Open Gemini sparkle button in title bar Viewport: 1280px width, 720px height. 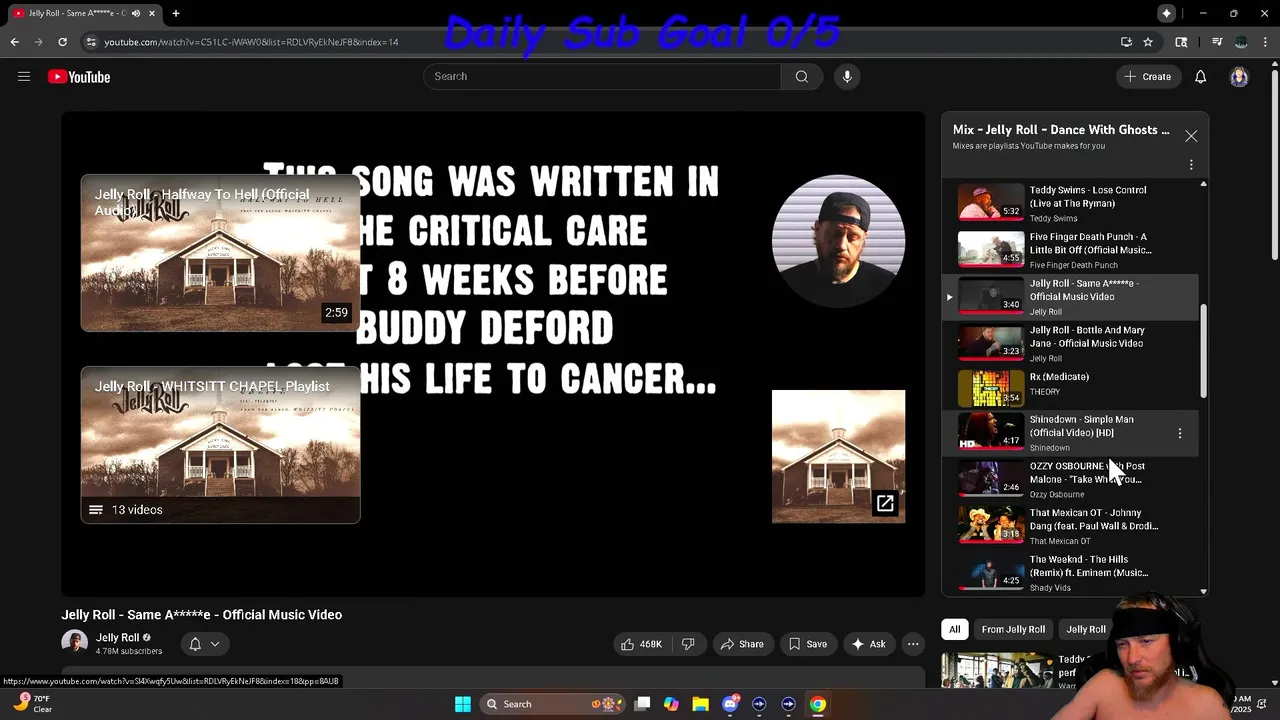pyautogui.click(x=1166, y=13)
